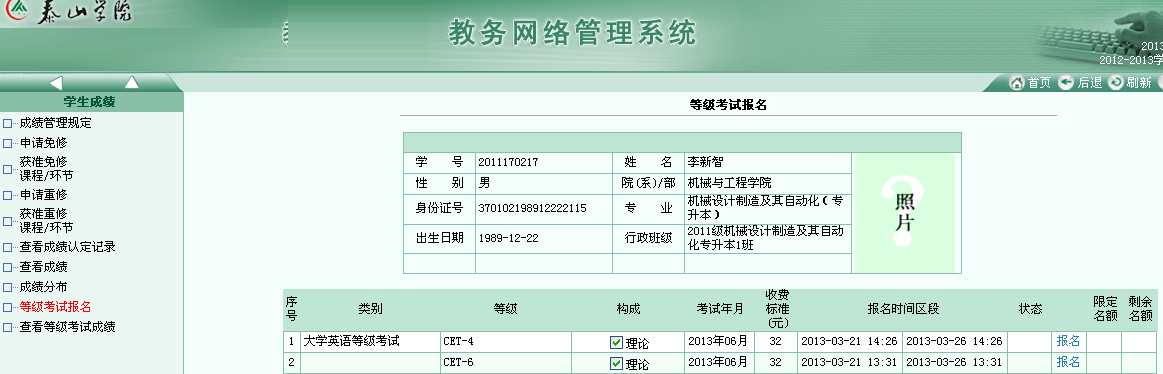Open 获准免修 课程/环节 item

46,168
